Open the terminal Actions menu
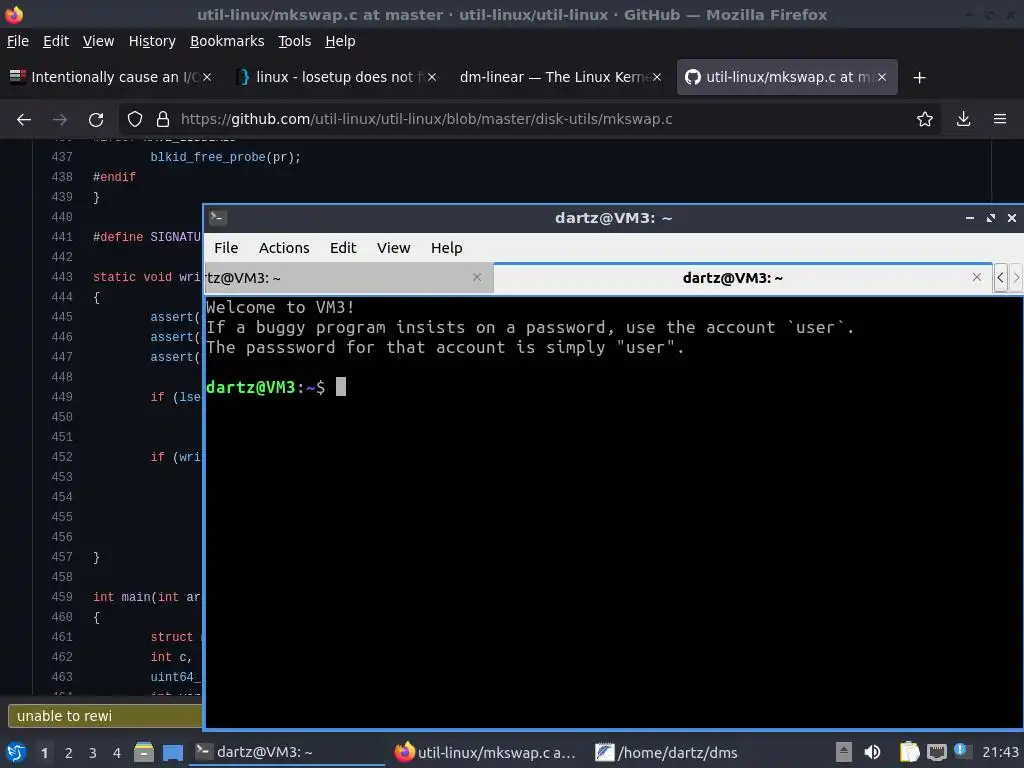1024x768 pixels. pos(283,248)
